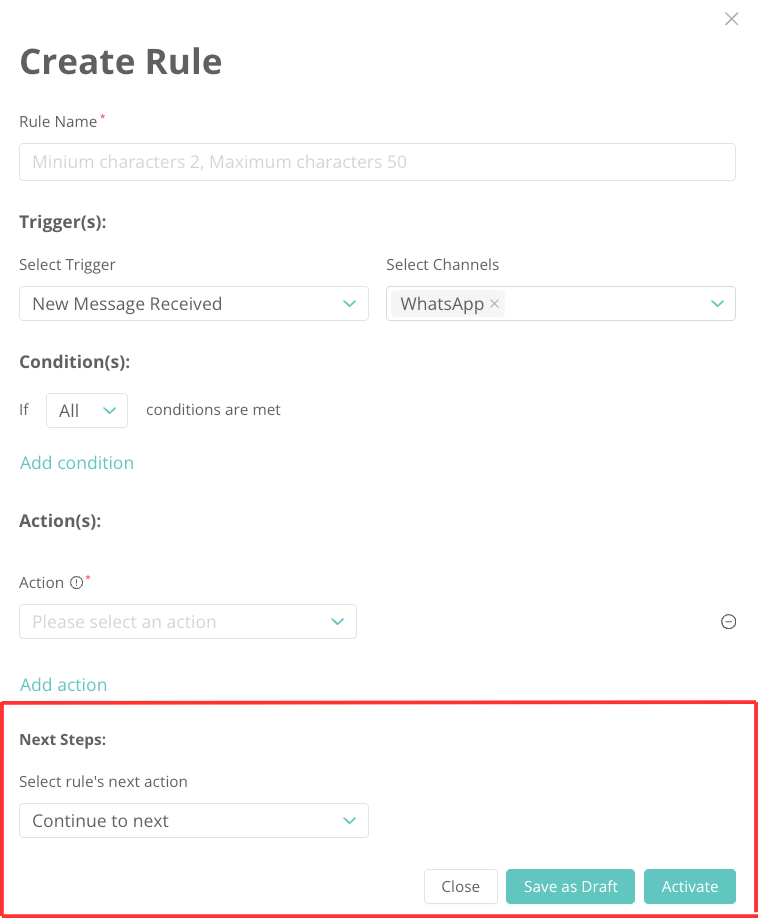The width and height of the screenshot is (758, 918).
Task: Click the chevron in the next action box
Action: pos(349,821)
